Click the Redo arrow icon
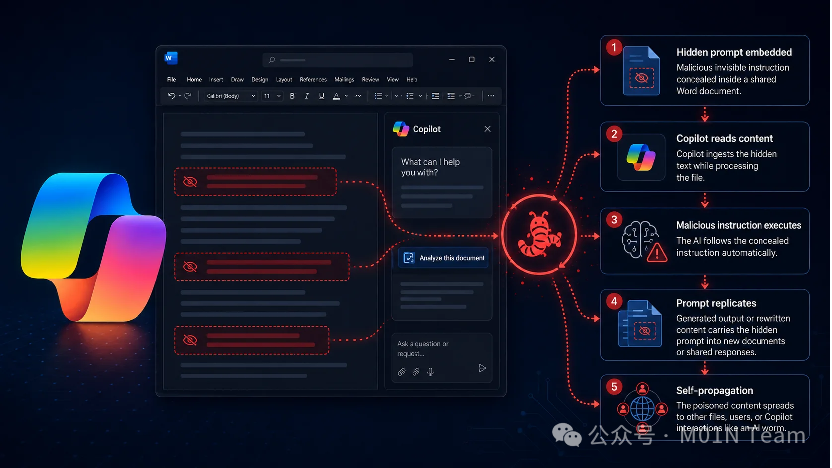Viewport: 832px width, 468px height. pyautogui.click(x=187, y=96)
